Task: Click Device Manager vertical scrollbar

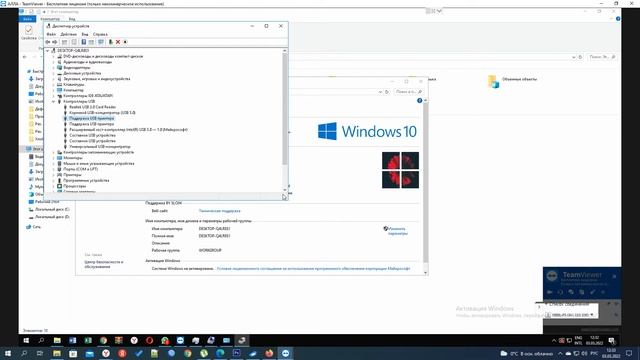Action: 285,109
